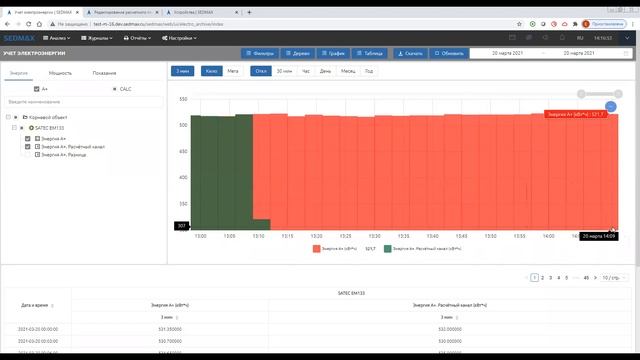Select the Месяц aggregation option

point(348,71)
